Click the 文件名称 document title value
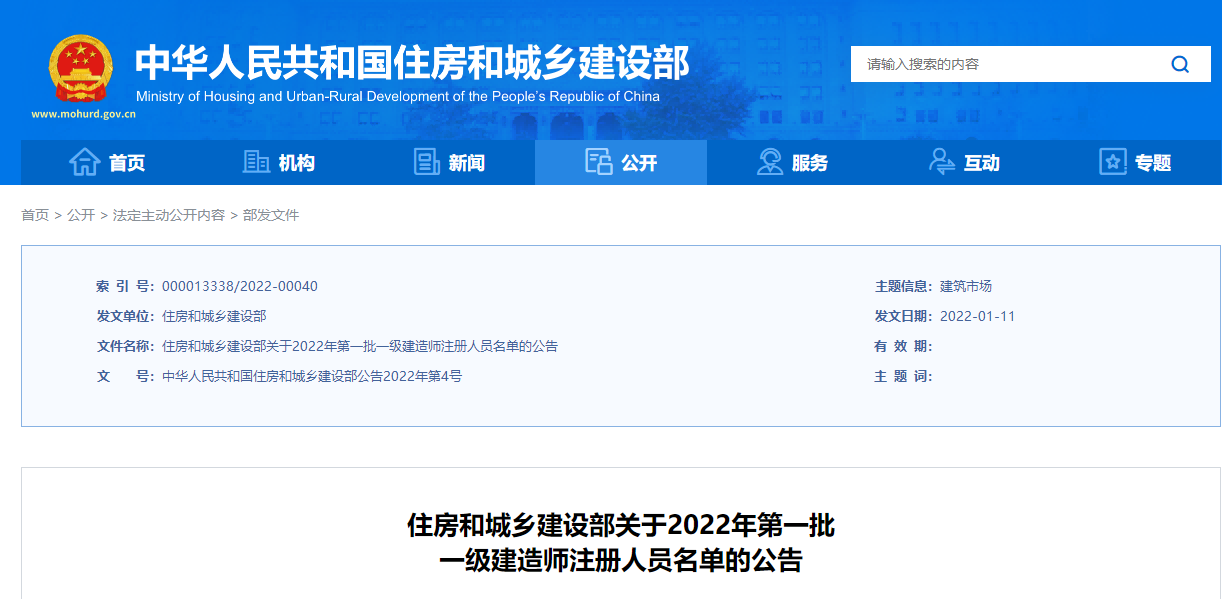The image size is (1222, 599). click(x=360, y=346)
